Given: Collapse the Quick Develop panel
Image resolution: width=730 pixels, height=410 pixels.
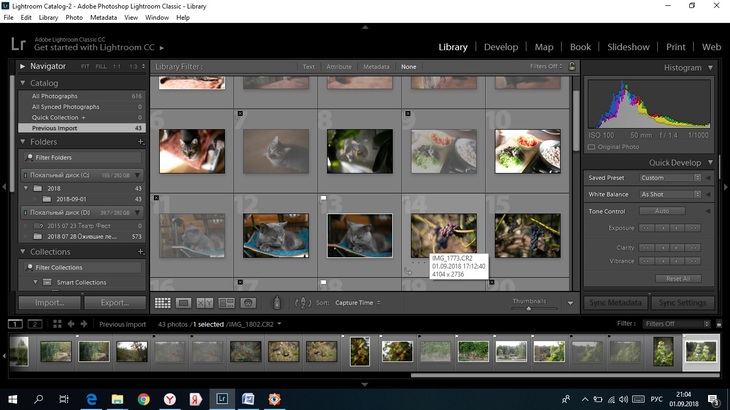Looking at the screenshot, I should click(710, 163).
